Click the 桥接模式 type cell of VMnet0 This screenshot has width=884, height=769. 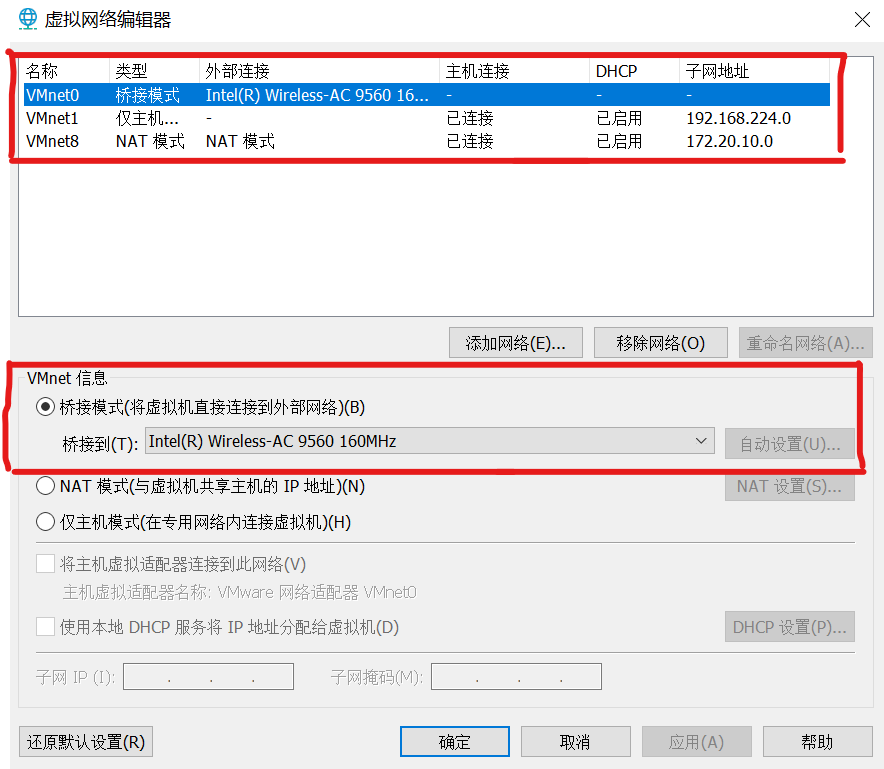(x=147, y=95)
